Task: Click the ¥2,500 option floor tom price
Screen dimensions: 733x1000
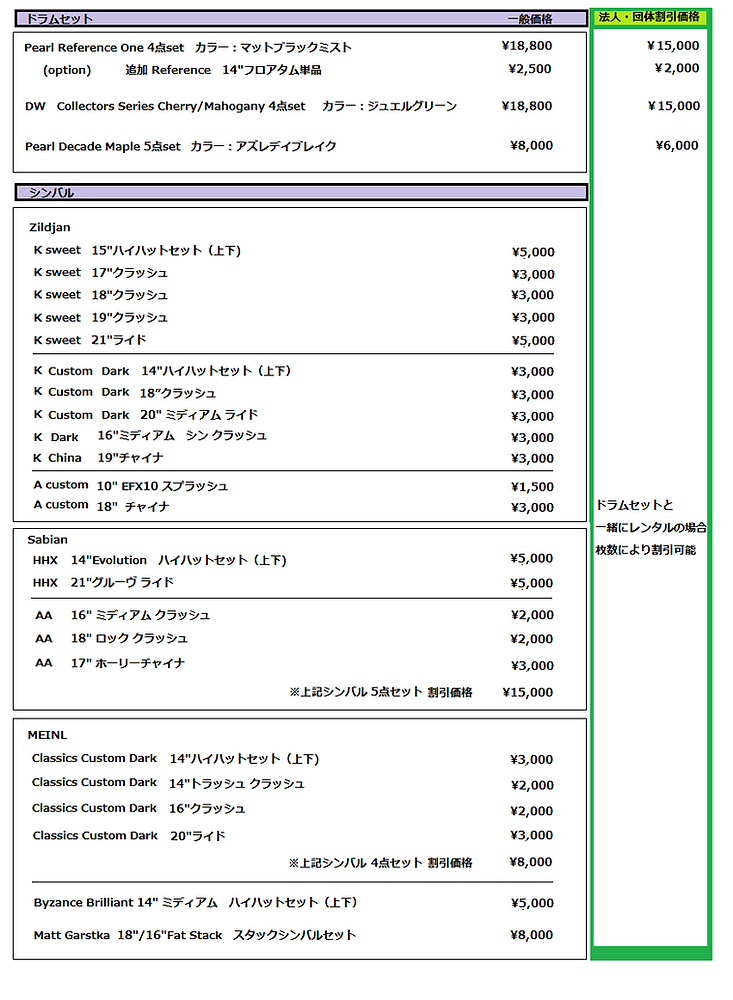Action: pos(530,69)
